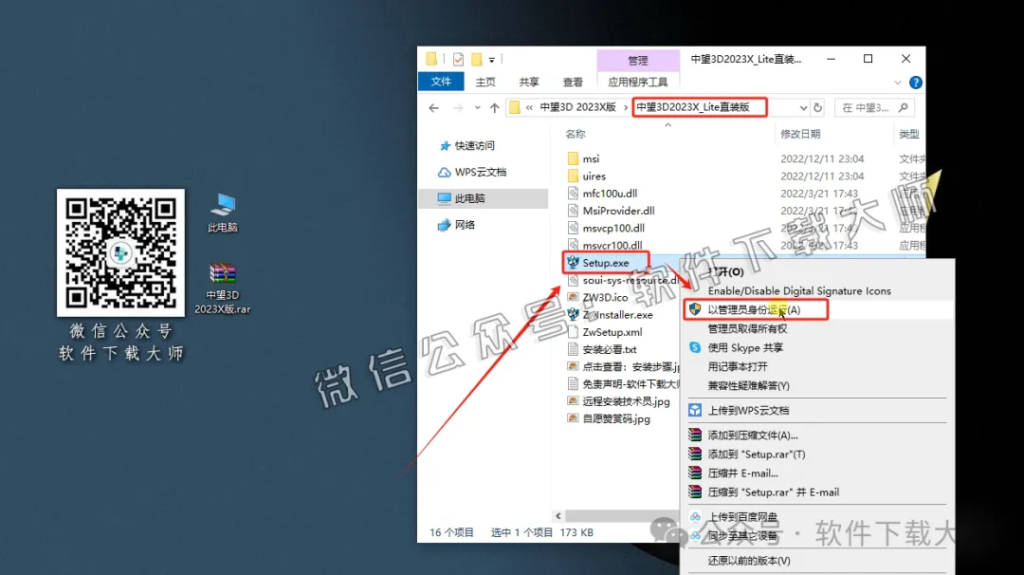
Task: Choose 添加到压缩文件(A)... in context menu
Action: tap(752, 435)
